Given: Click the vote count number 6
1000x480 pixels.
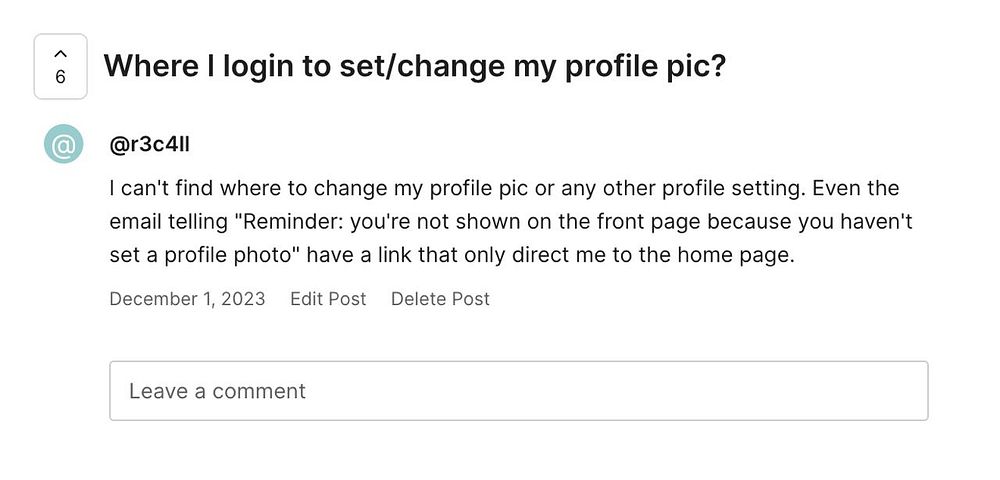Looking at the screenshot, I should click(60, 78).
